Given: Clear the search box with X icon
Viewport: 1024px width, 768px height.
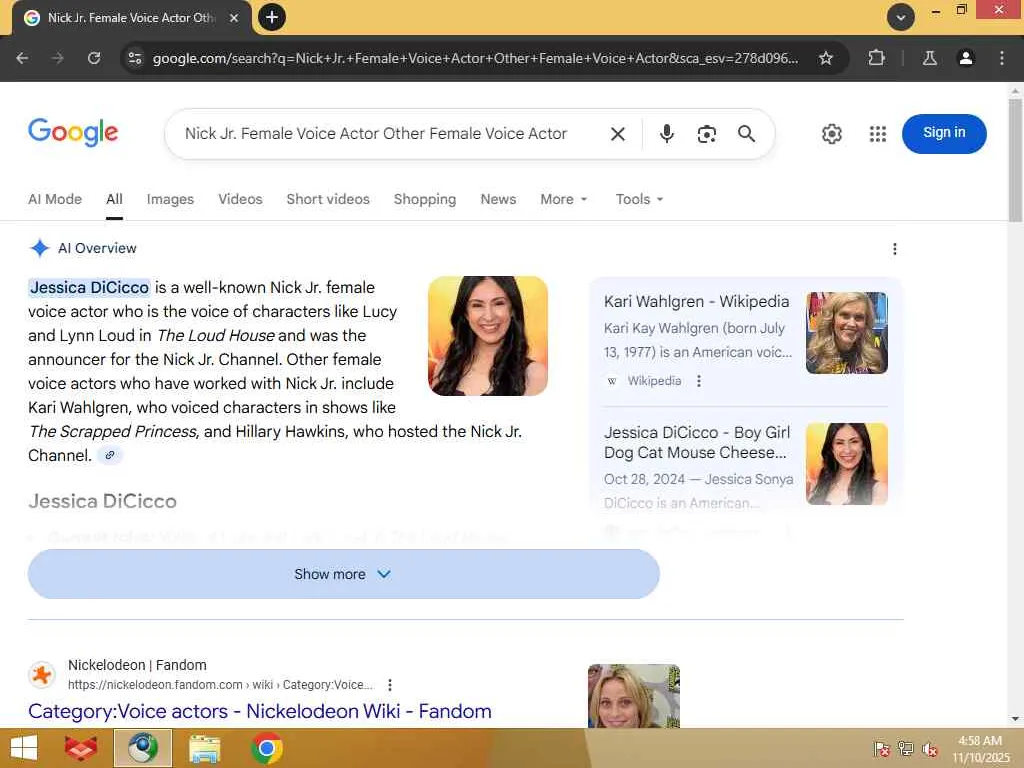Looking at the screenshot, I should 618,134.
